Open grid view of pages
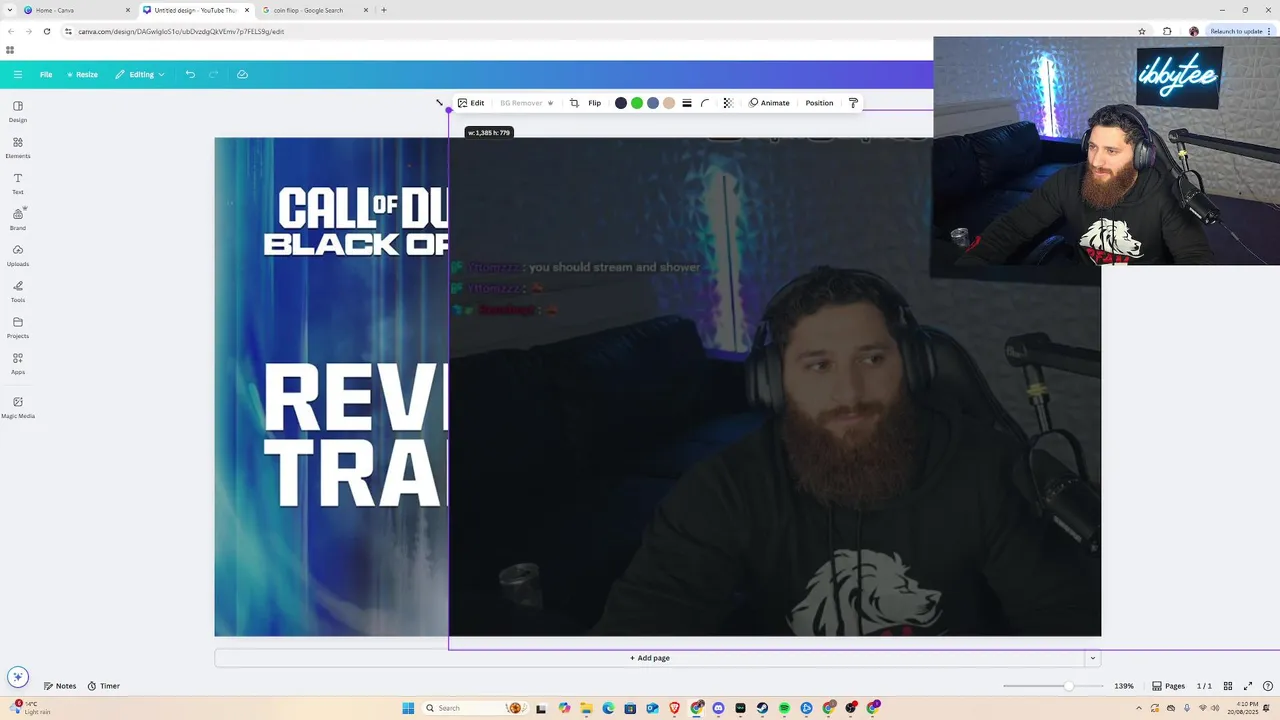The image size is (1280, 720). point(1228,686)
